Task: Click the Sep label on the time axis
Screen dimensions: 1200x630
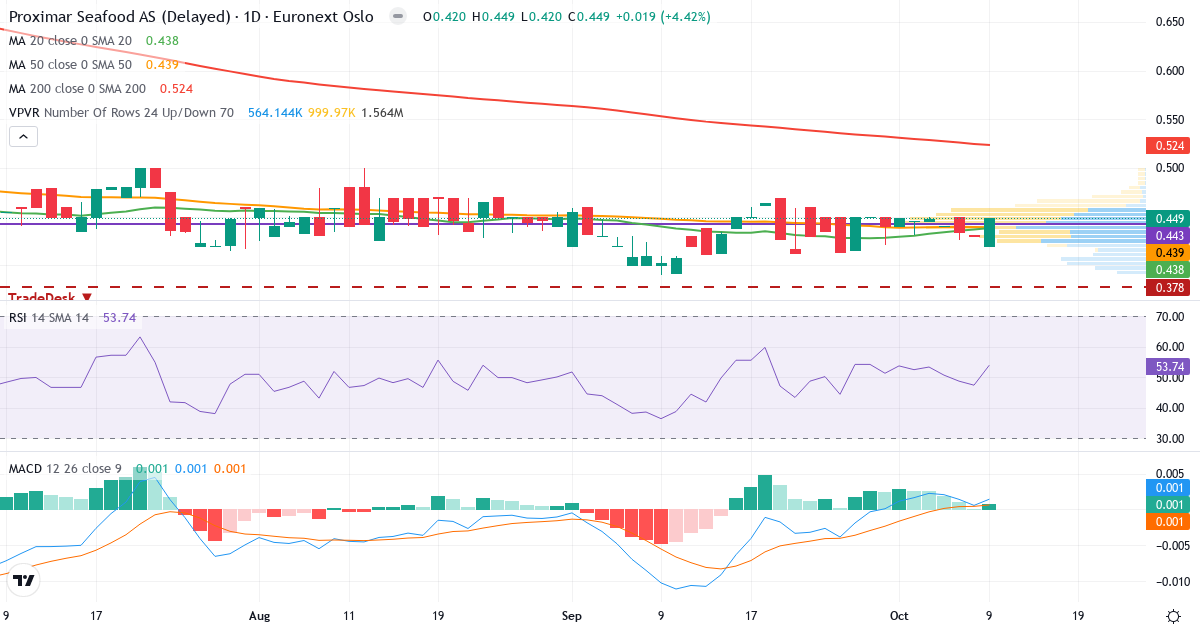Action: click(x=571, y=616)
